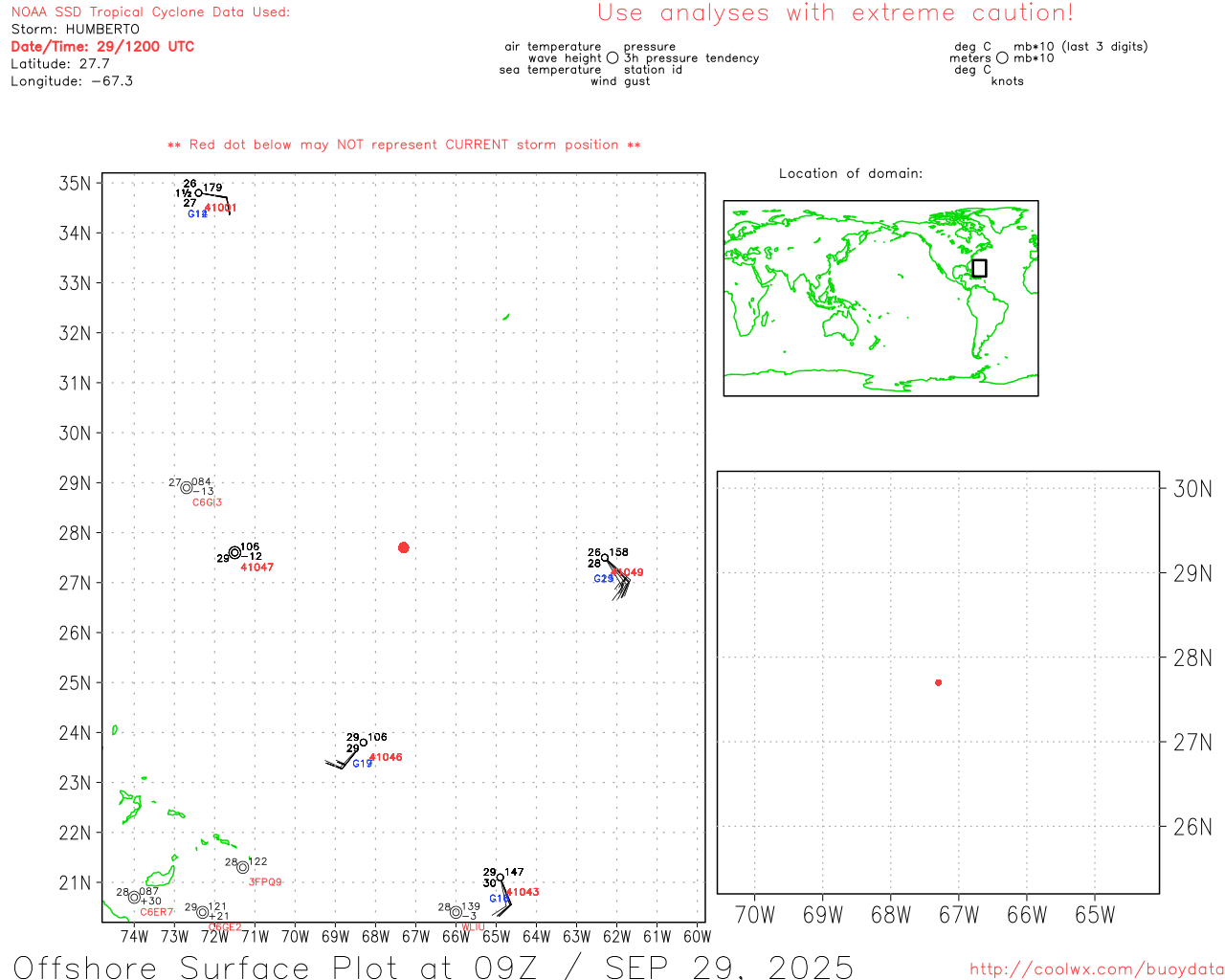Click the black domain box on world map

click(979, 268)
